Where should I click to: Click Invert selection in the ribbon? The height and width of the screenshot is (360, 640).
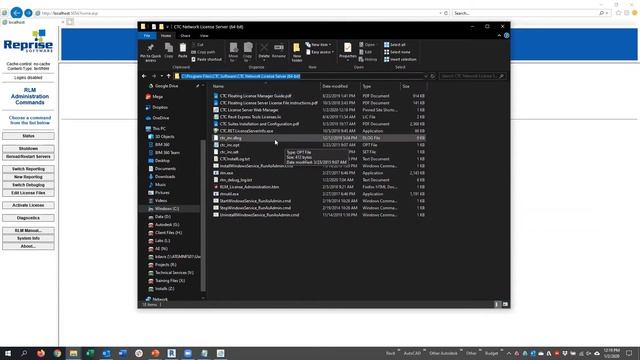click(x=400, y=59)
